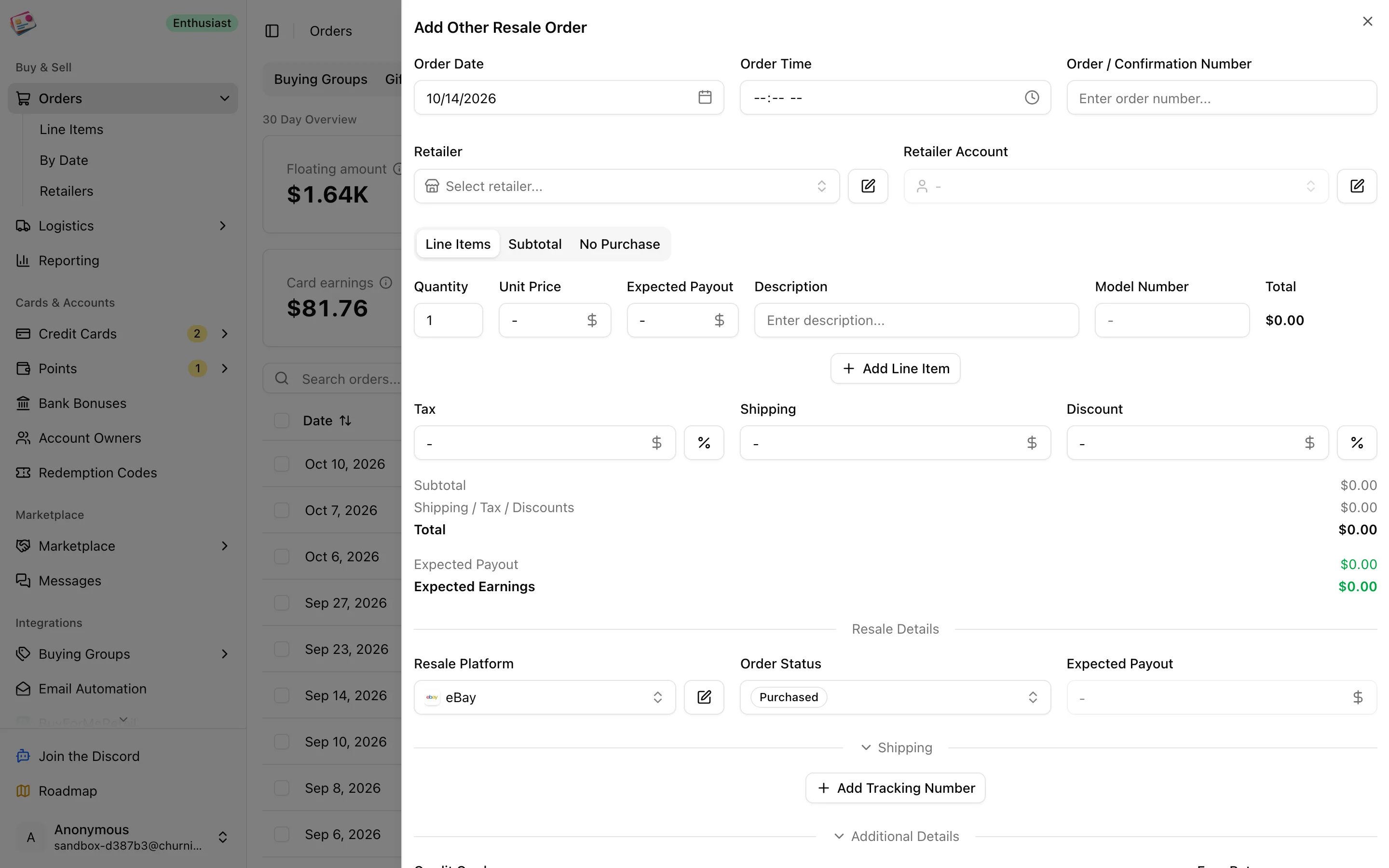Click the edit icon next to Resale Platform
Viewport: 1389px width, 868px height.
(704, 697)
